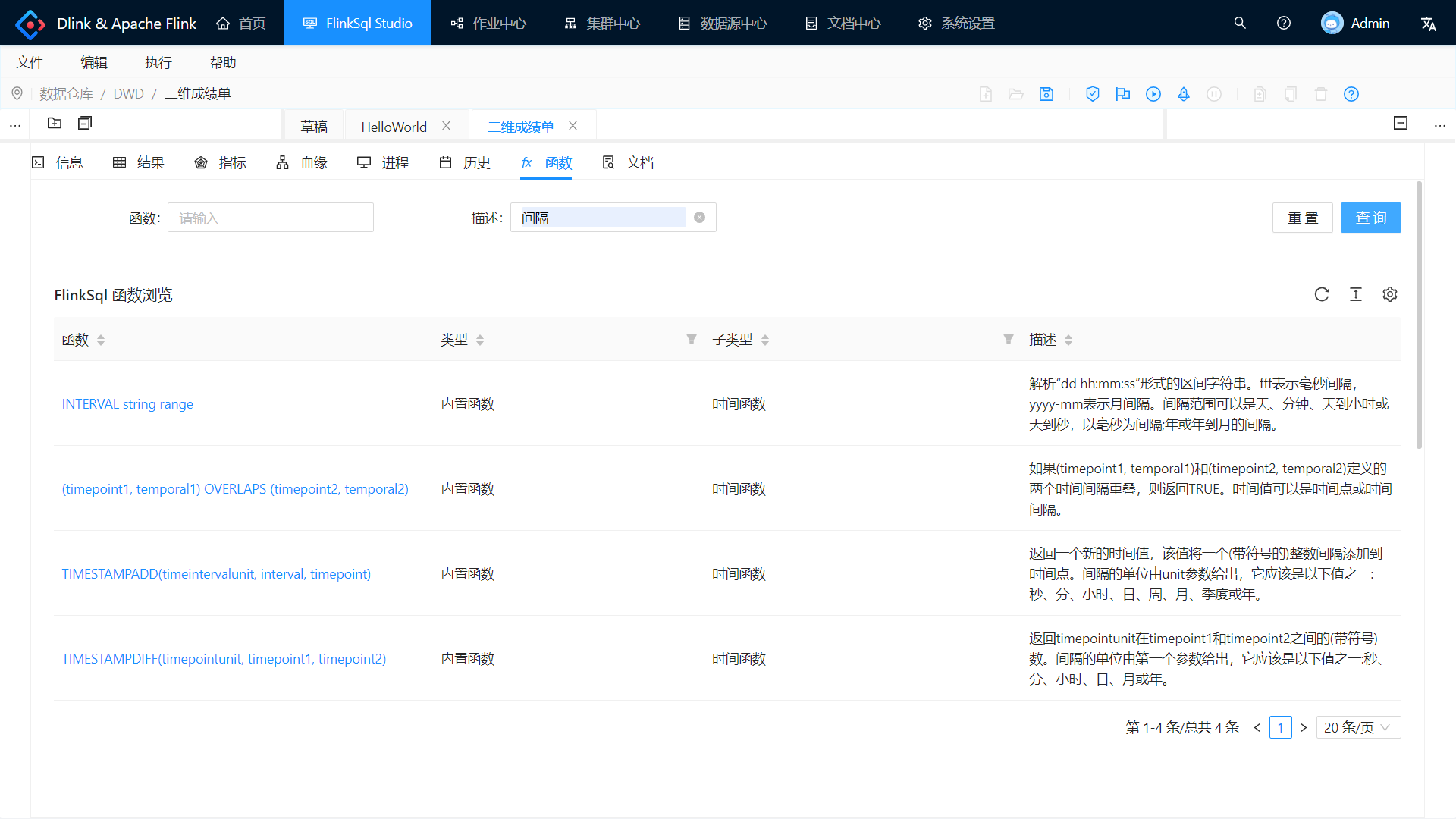Viewport: 1456px width, 819px height.
Task: Open the INTERVAL string range function link
Action: point(127,404)
